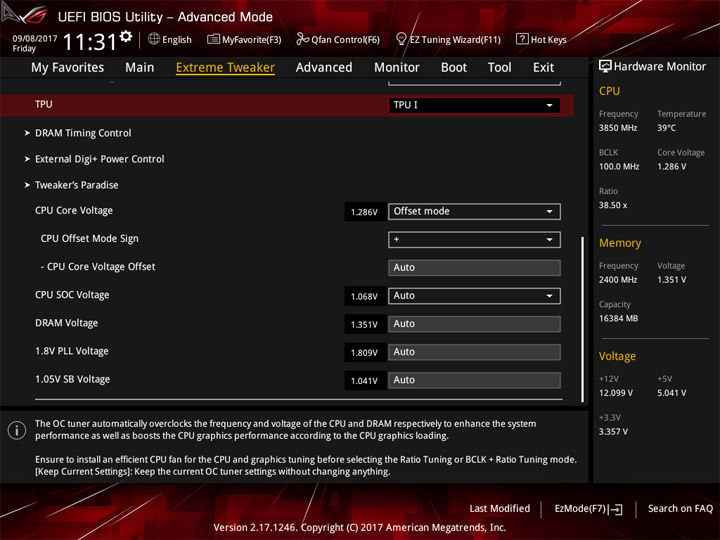Click the Qfan Control fan icon
The height and width of the screenshot is (540, 720).
click(302, 39)
